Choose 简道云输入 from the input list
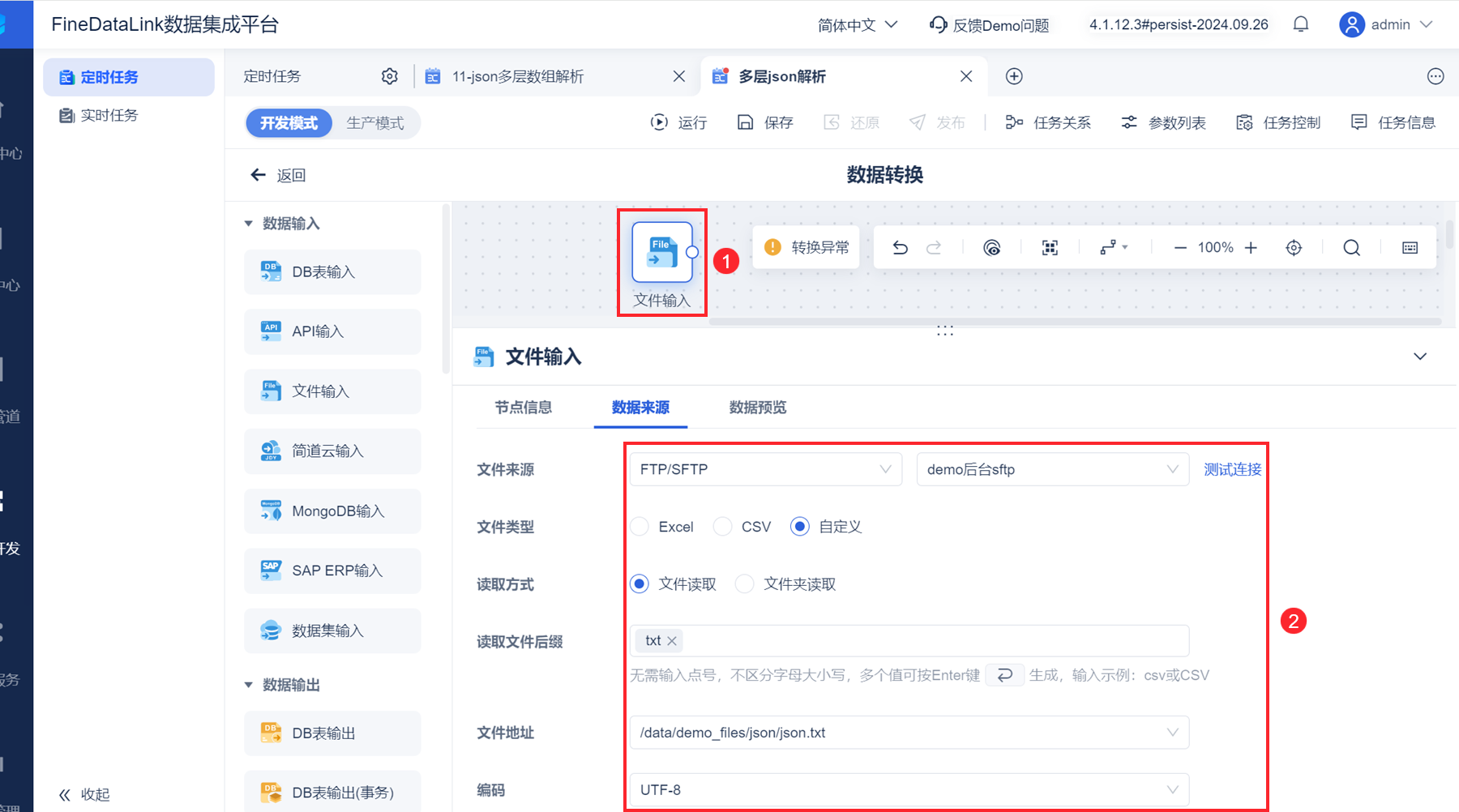The width and height of the screenshot is (1459, 812). [332, 451]
